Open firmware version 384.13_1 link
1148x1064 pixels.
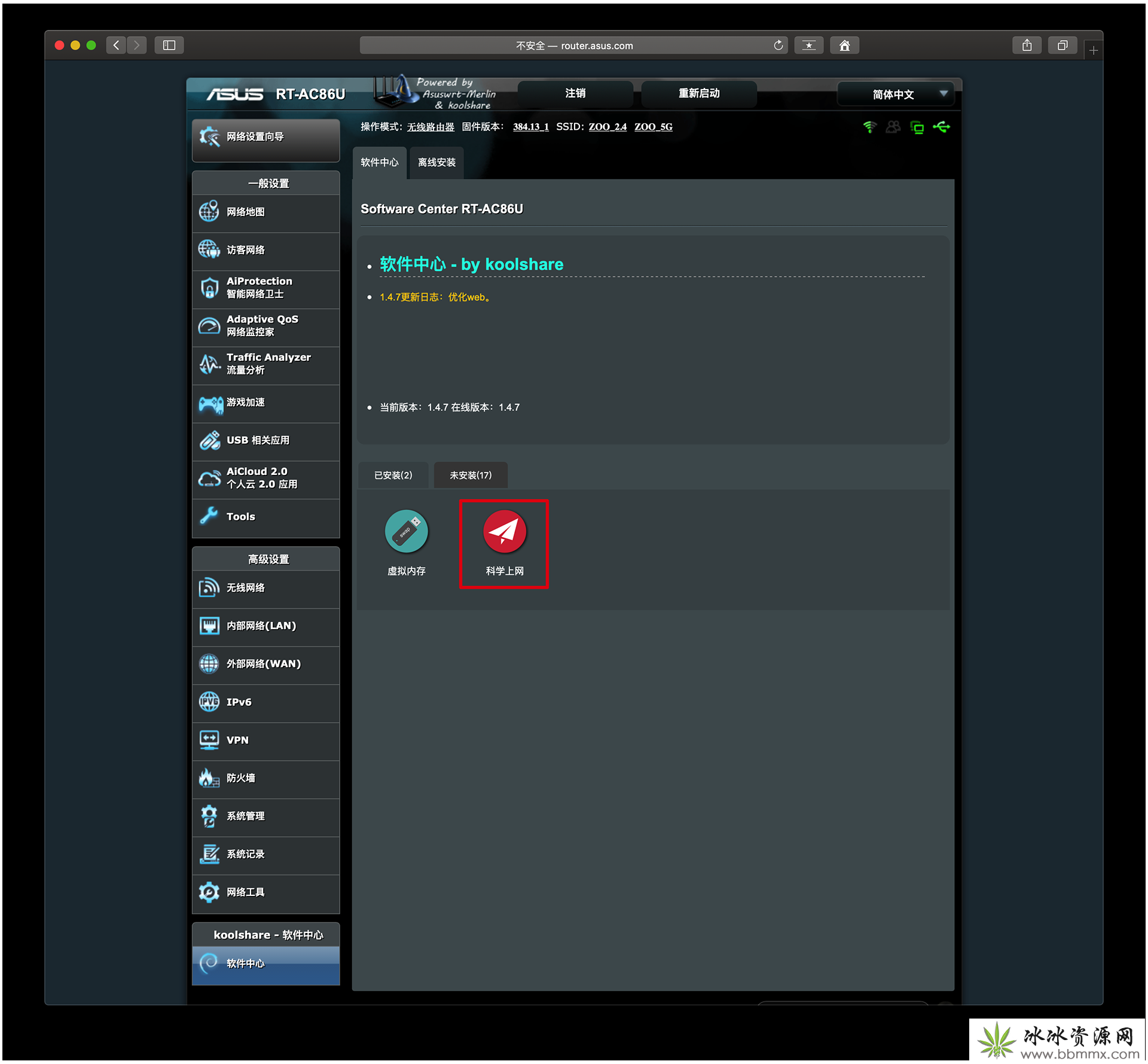(x=530, y=127)
